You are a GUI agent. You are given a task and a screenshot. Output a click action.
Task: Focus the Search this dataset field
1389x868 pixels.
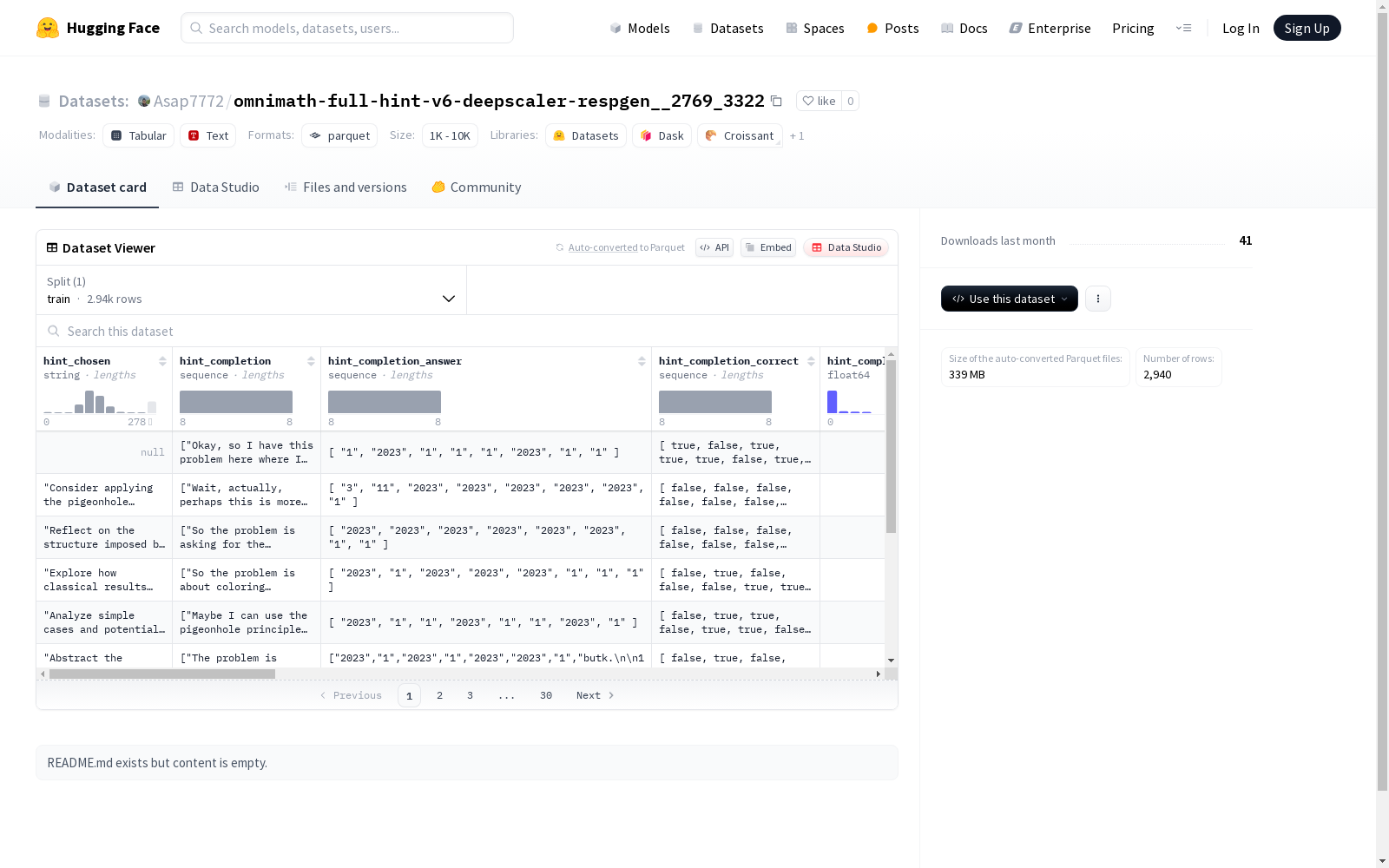467,331
